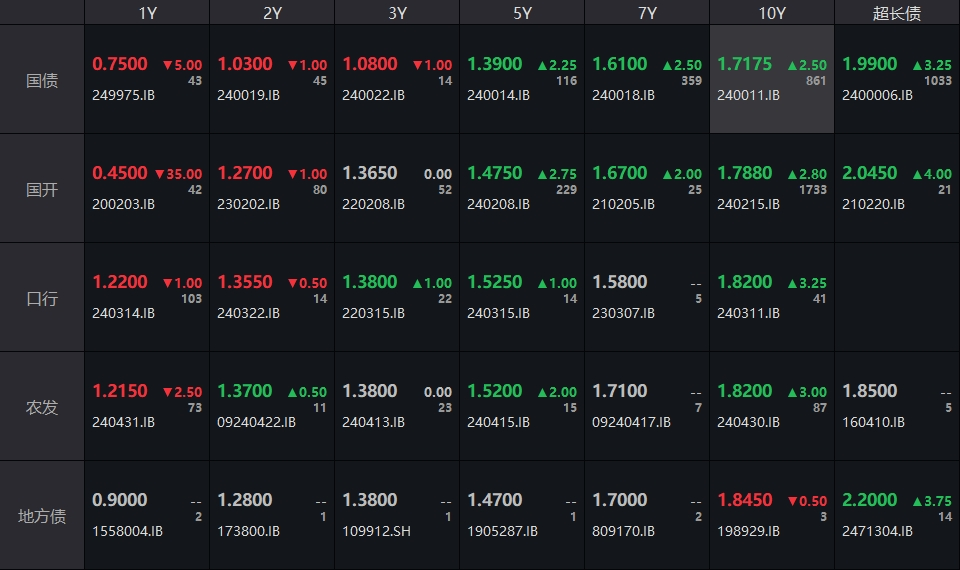Select the 2.2000 yield value
The image size is (960, 570).
pos(870,500)
